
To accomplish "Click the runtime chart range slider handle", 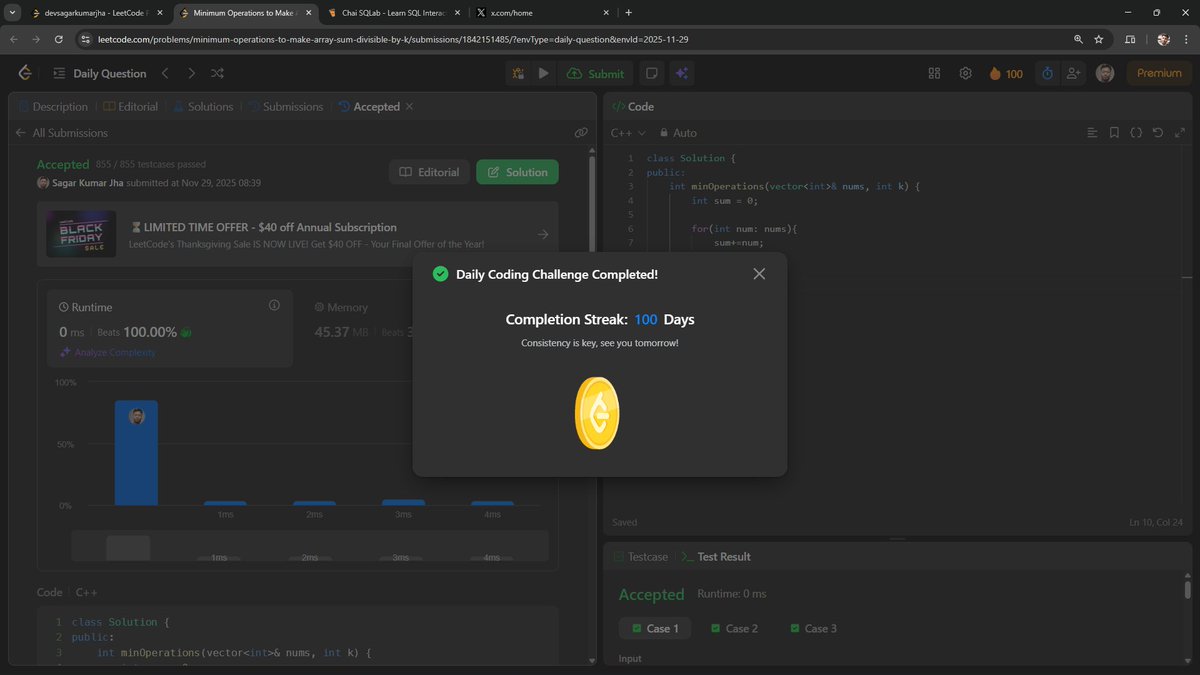I will point(128,547).
